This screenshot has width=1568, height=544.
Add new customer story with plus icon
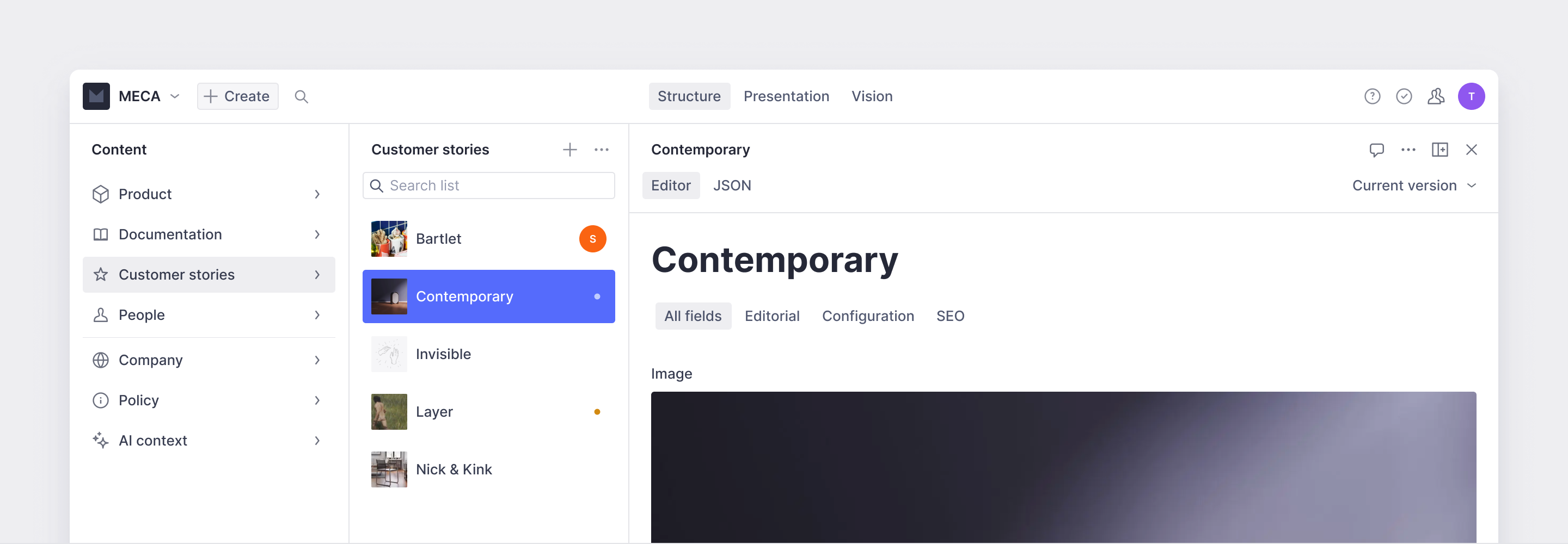(x=569, y=150)
